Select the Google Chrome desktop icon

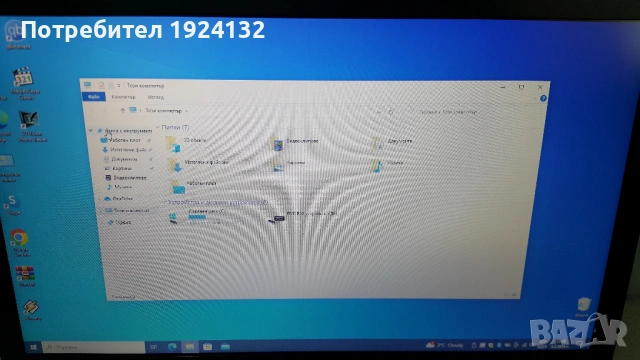(20, 242)
